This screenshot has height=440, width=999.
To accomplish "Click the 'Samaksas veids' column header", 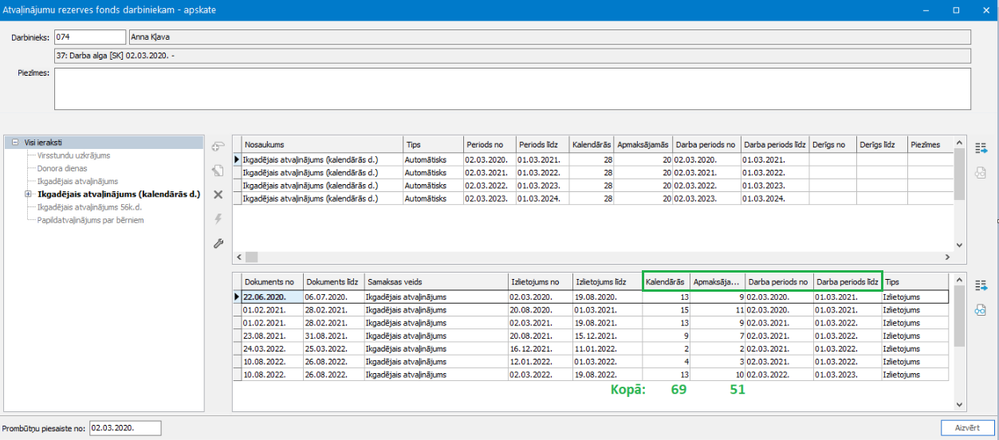I will pos(435,282).
